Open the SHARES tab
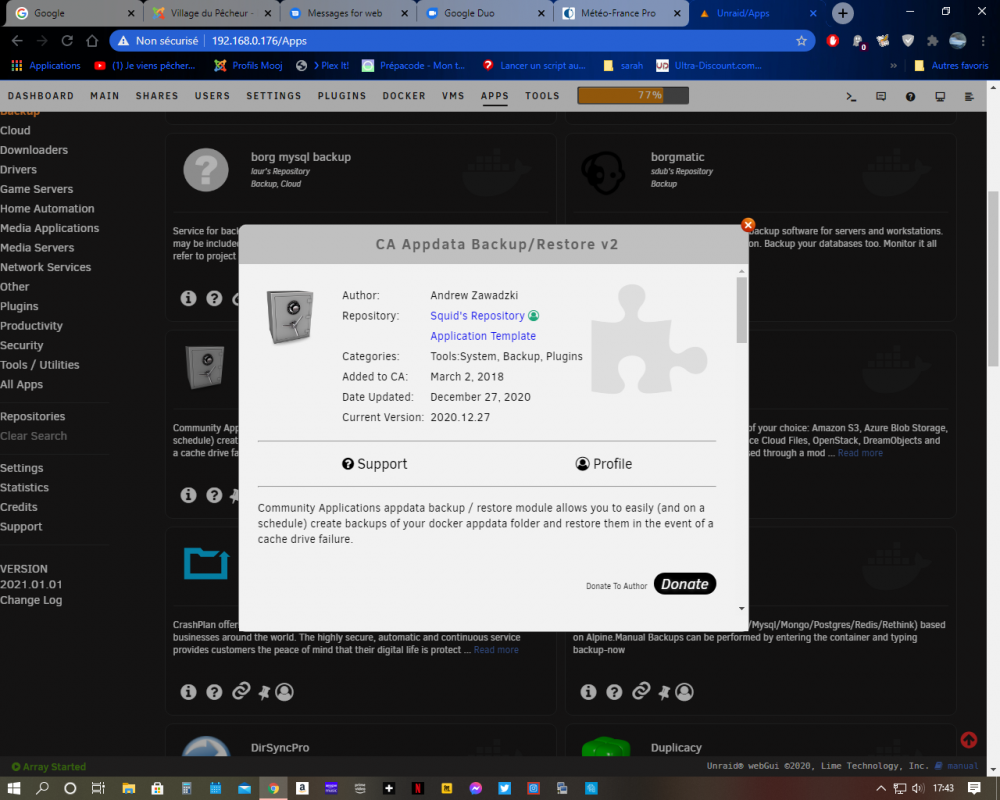1000x800 pixels. click(x=157, y=96)
